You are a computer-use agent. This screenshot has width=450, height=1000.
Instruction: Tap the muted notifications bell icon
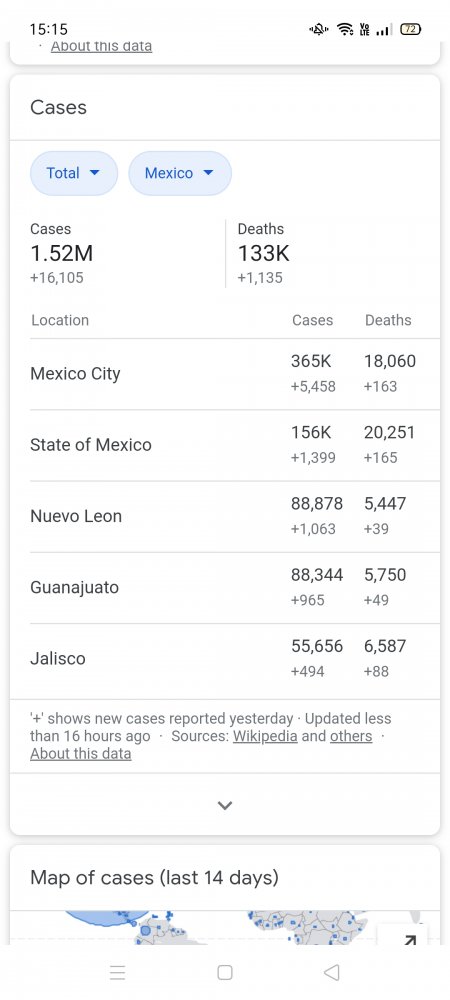[x=319, y=29]
